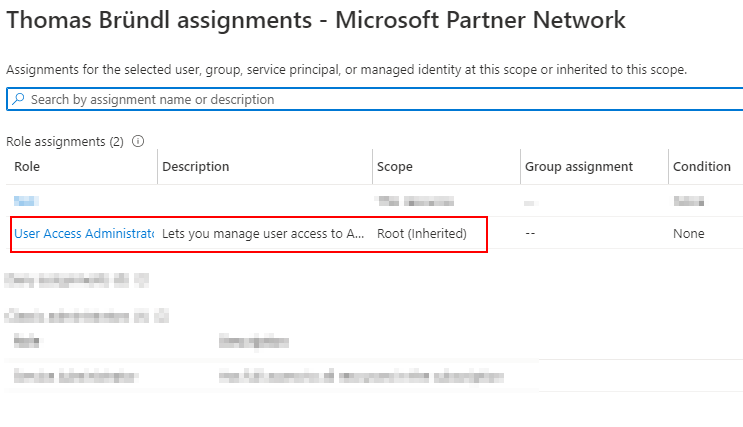This screenshot has height=427, width=743.
Task: Click the magnifier icon in the search box
Action: tap(18, 99)
